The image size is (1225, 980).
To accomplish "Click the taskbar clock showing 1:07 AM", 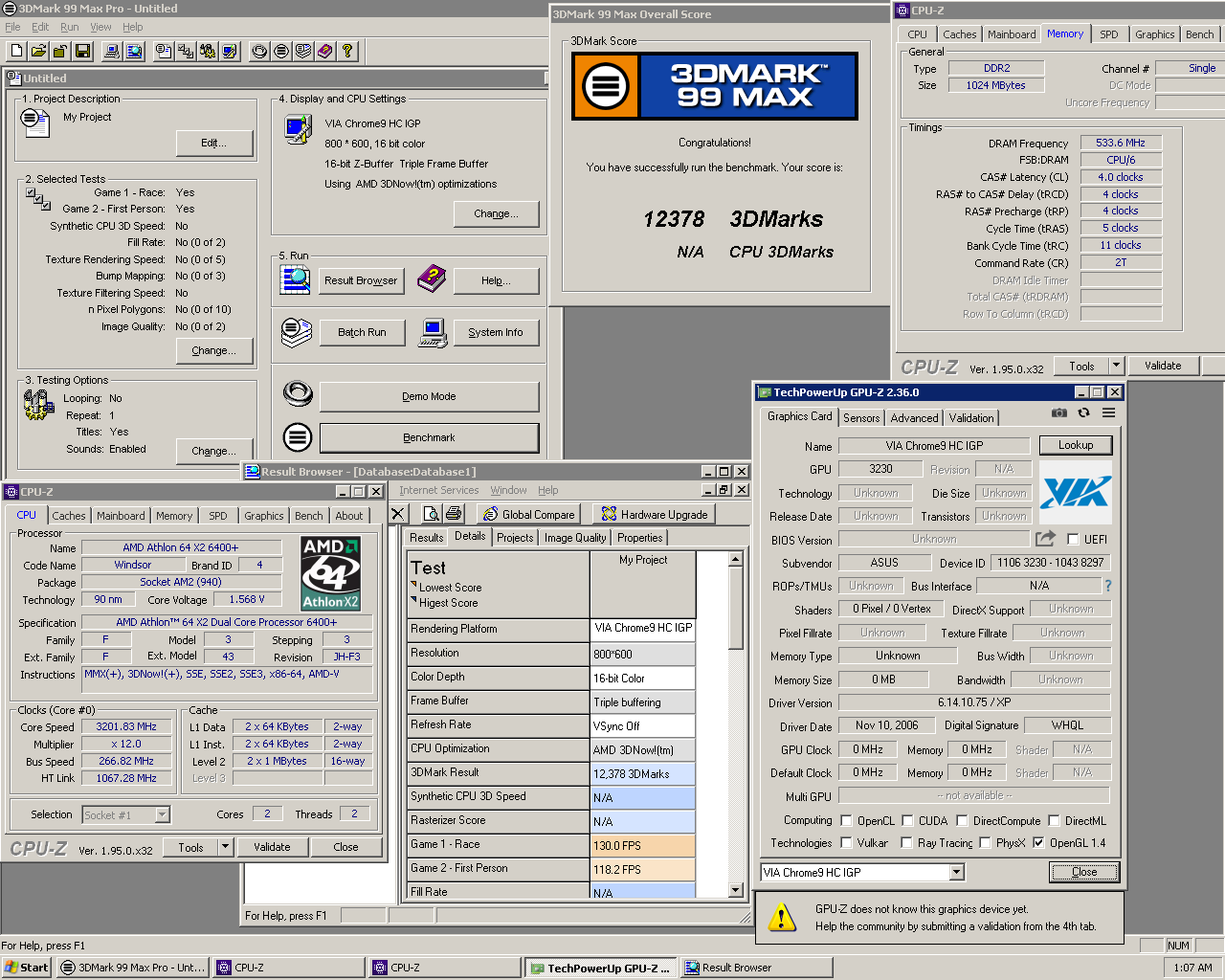I will point(1192,968).
